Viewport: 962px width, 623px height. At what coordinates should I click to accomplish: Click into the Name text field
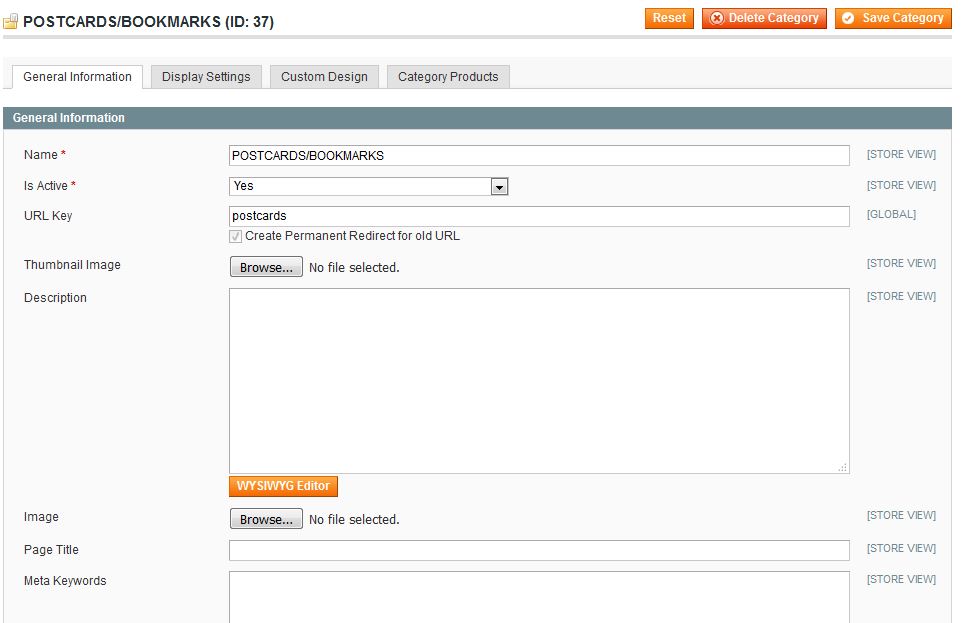538,156
